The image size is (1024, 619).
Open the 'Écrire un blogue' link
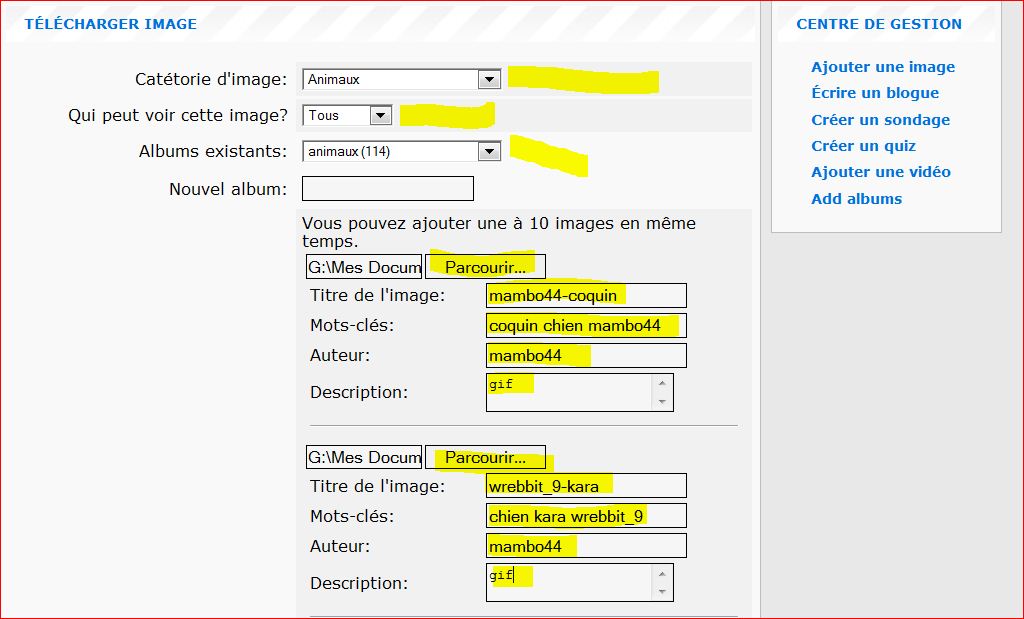tap(875, 93)
